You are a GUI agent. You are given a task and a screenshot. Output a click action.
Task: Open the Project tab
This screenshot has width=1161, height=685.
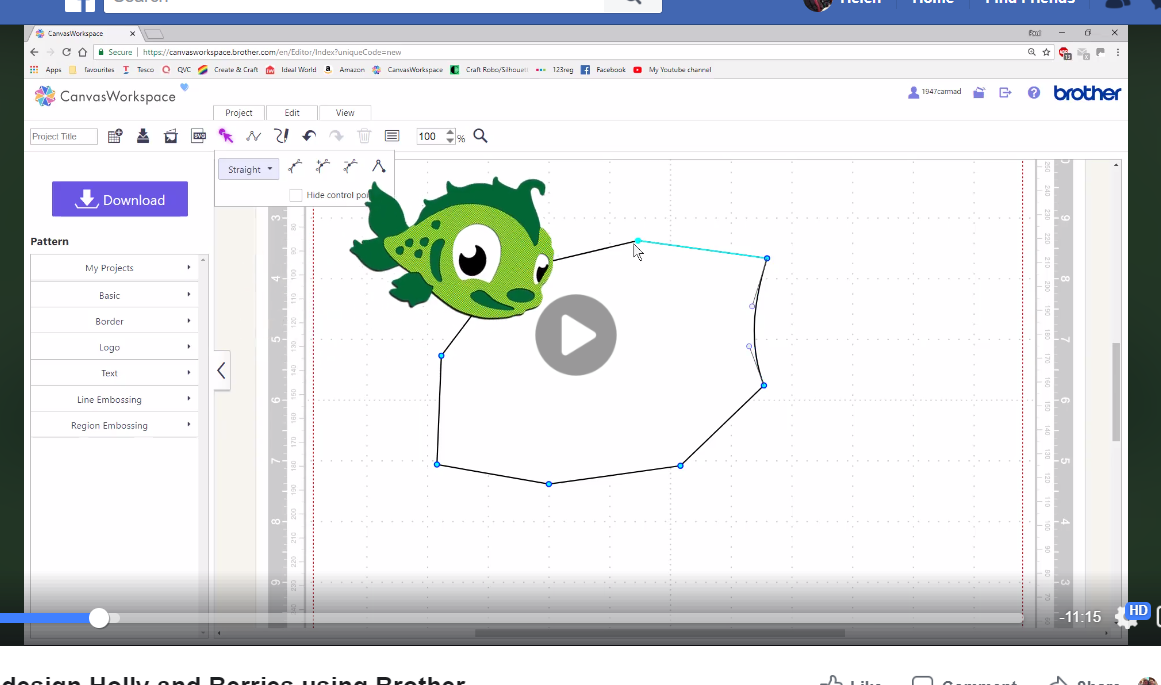tap(238, 113)
